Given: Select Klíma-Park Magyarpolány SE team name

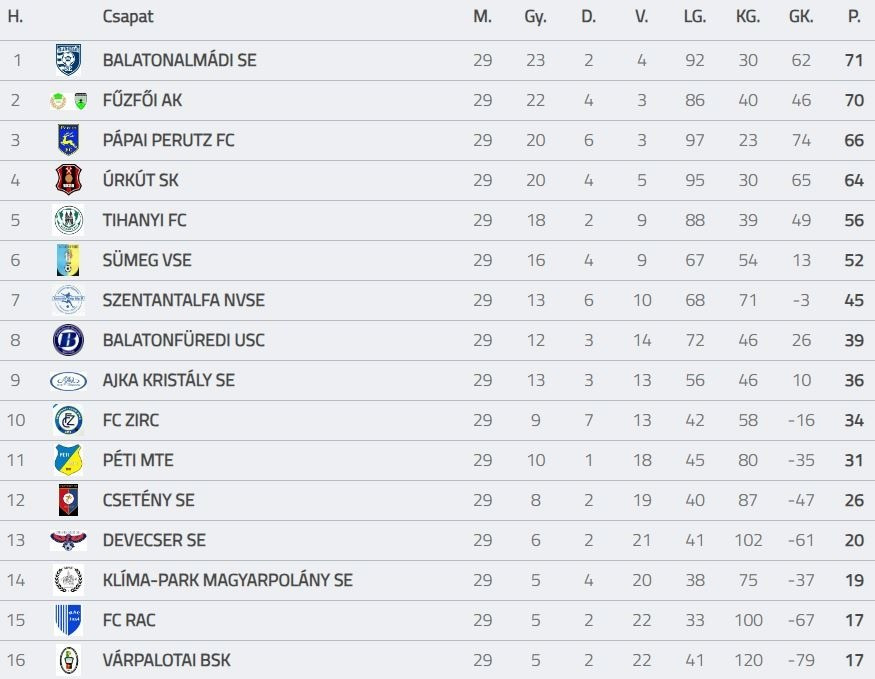Looking at the screenshot, I should 227,580.
